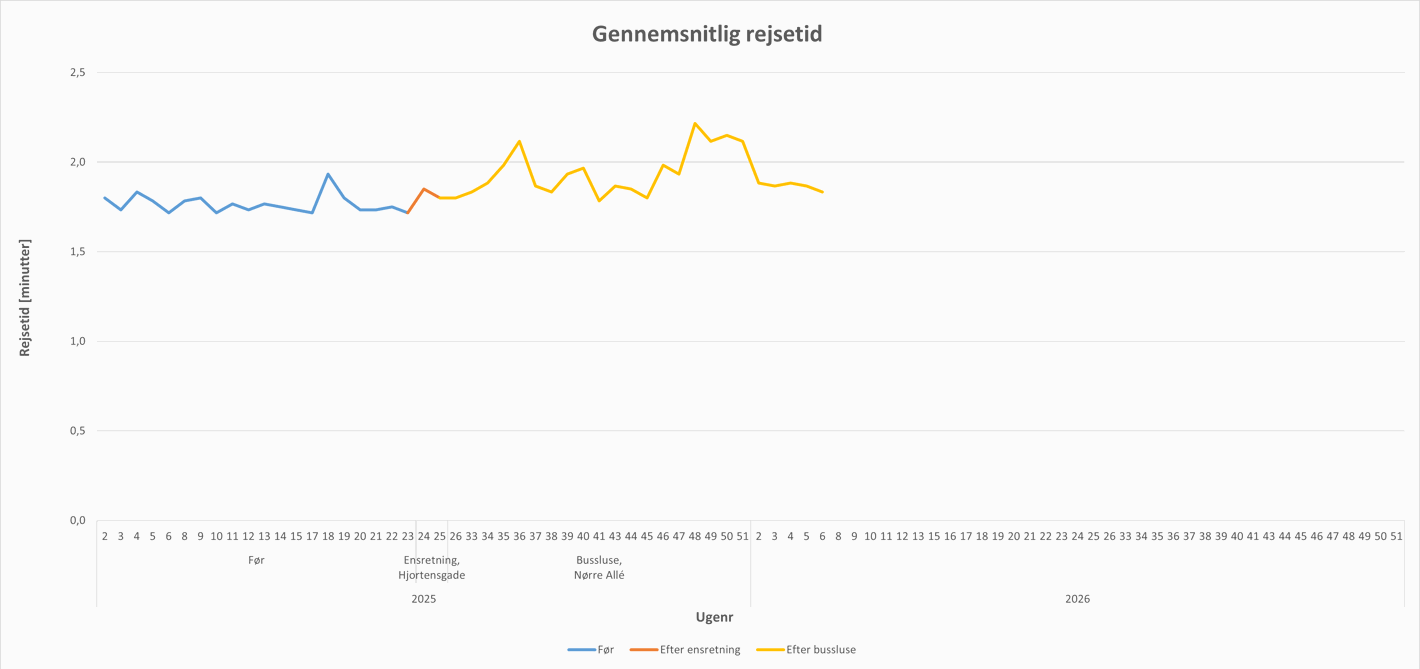Image resolution: width=1420 pixels, height=669 pixels.
Task: Select the "2026" year label under the axis
Action: point(1077,599)
